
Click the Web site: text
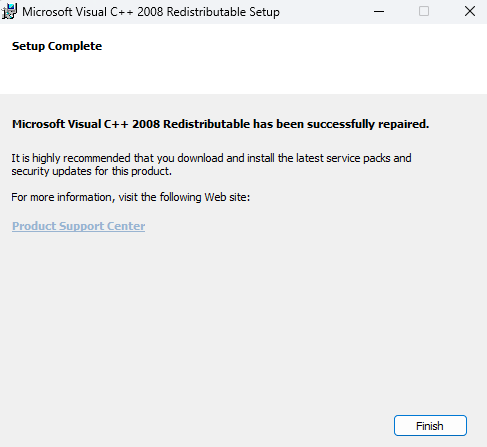[x=227, y=197]
